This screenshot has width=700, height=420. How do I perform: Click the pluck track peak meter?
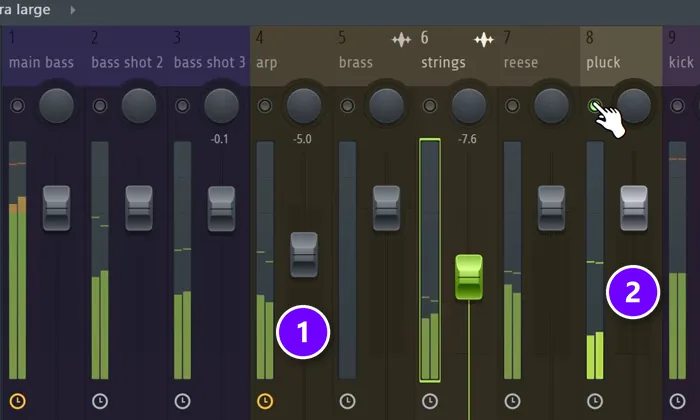click(595, 261)
